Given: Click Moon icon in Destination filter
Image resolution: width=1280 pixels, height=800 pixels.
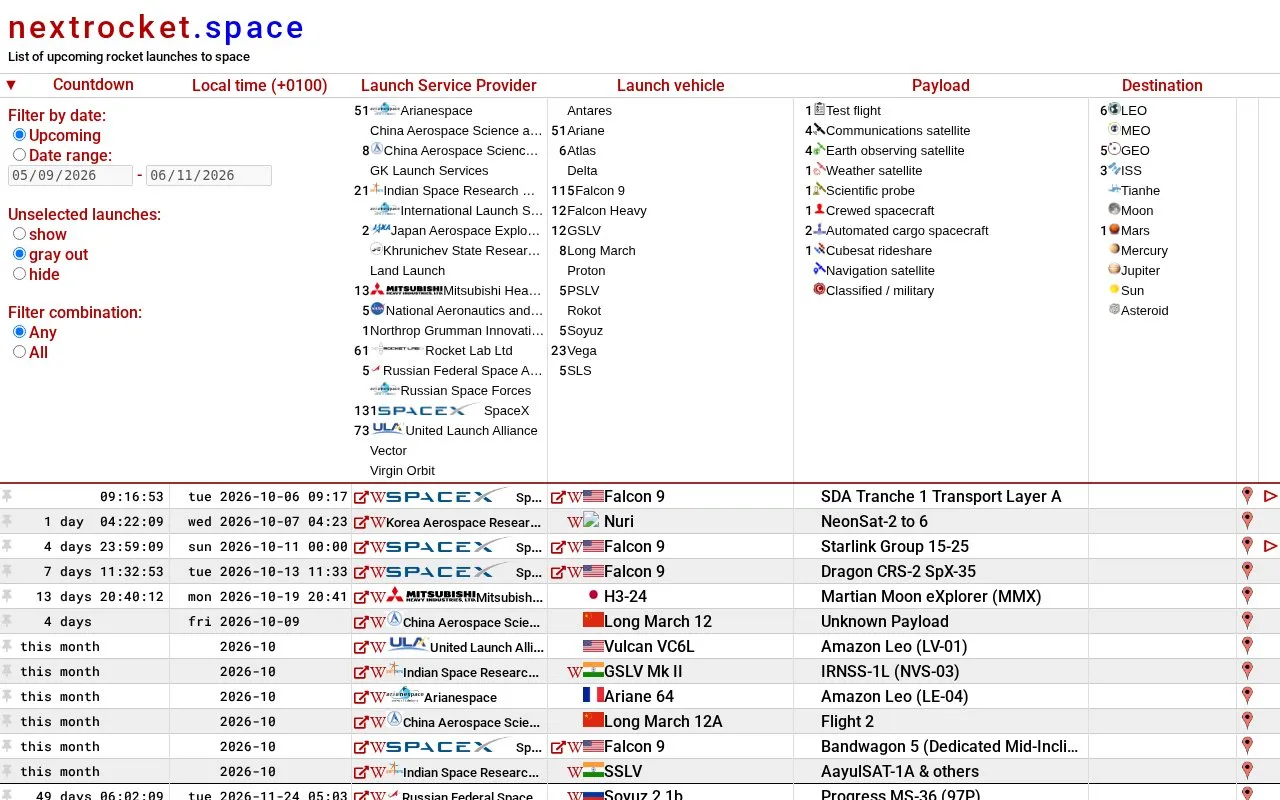Looking at the screenshot, I should (1114, 210).
